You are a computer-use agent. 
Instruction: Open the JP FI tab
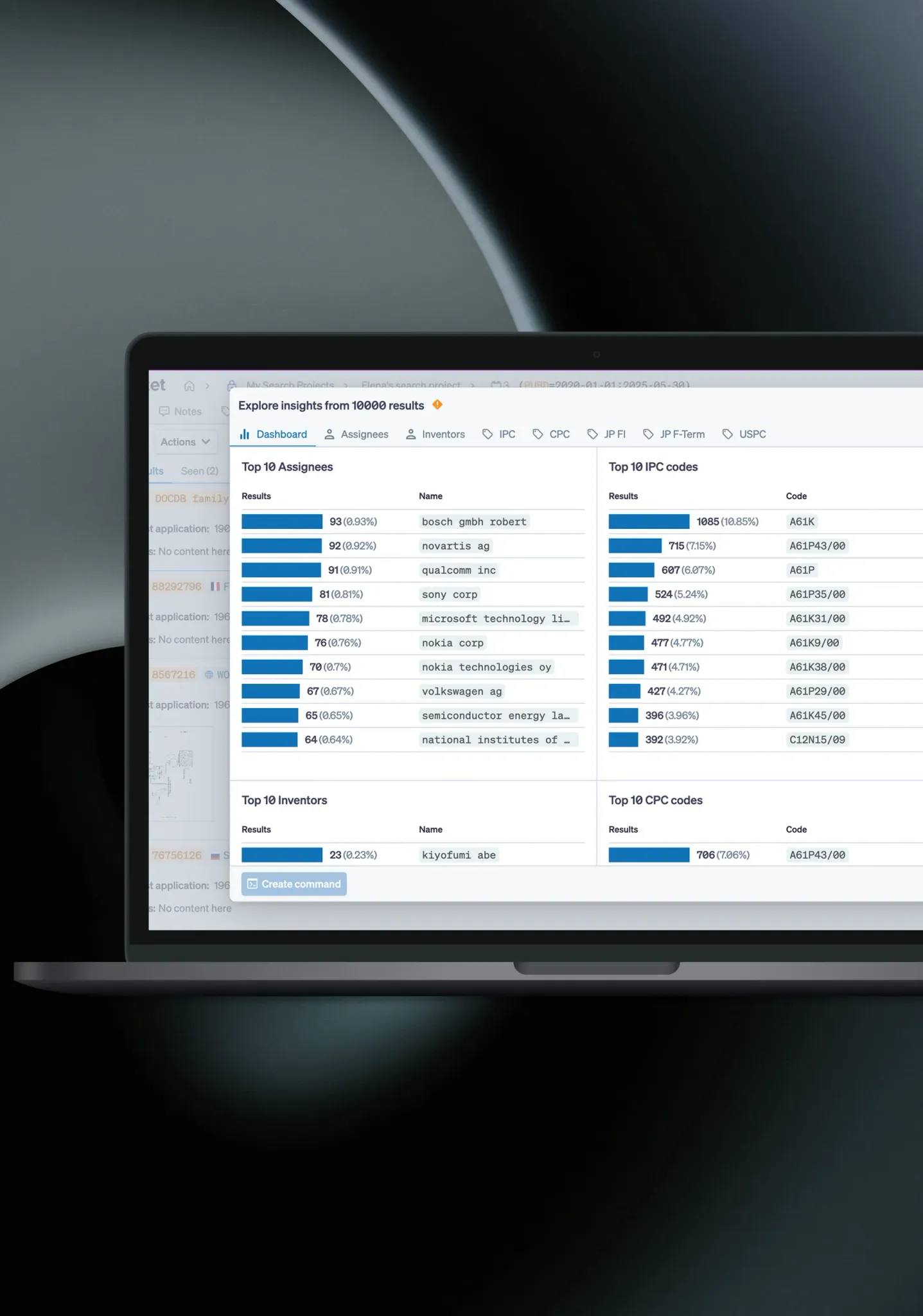click(606, 434)
